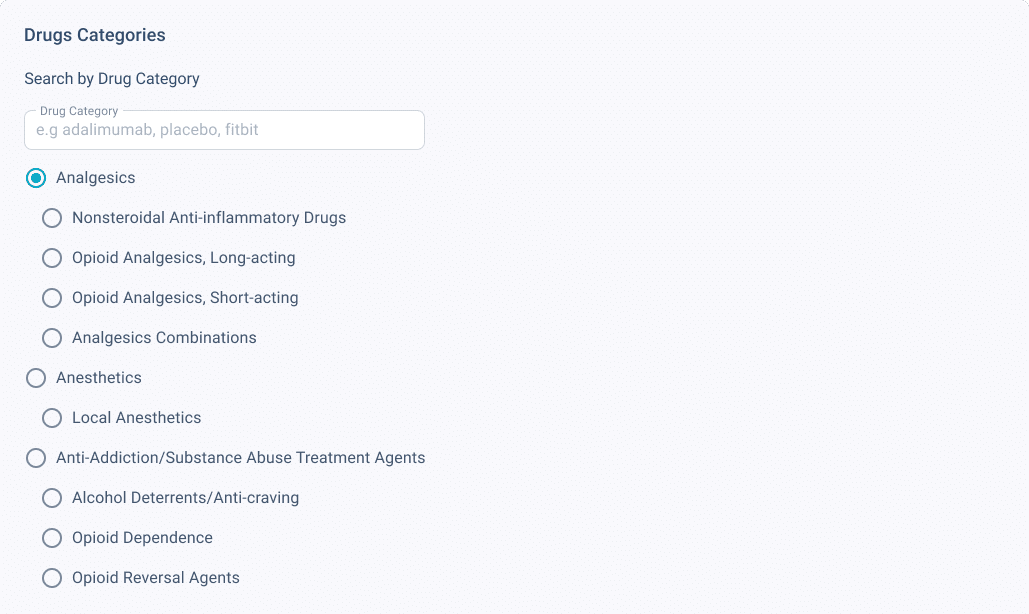
Task: Click the Anesthetics category label text
Action: [99, 378]
